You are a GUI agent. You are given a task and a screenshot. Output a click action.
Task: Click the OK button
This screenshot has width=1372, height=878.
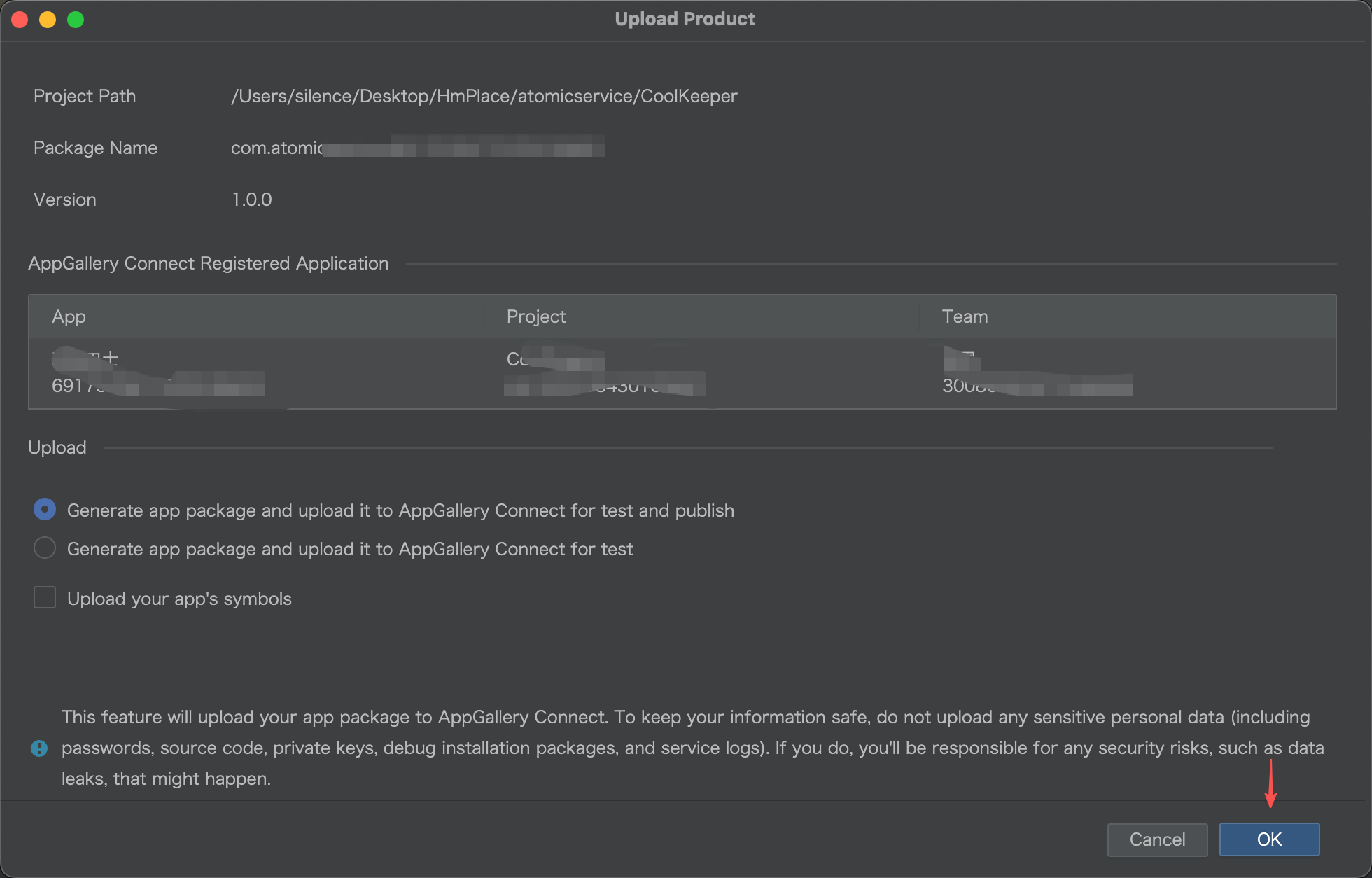tap(1269, 839)
